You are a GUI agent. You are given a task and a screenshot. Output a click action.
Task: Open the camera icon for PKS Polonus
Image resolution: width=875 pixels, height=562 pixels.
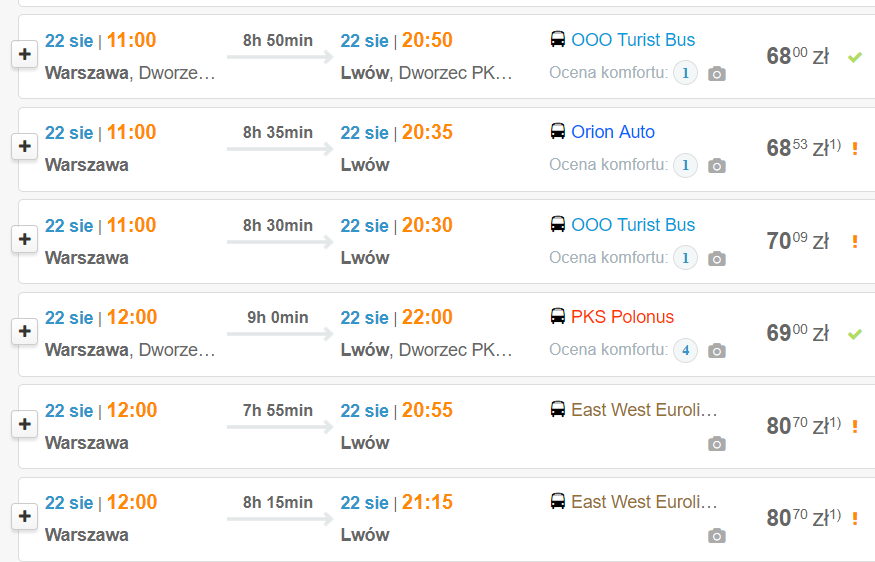click(716, 351)
